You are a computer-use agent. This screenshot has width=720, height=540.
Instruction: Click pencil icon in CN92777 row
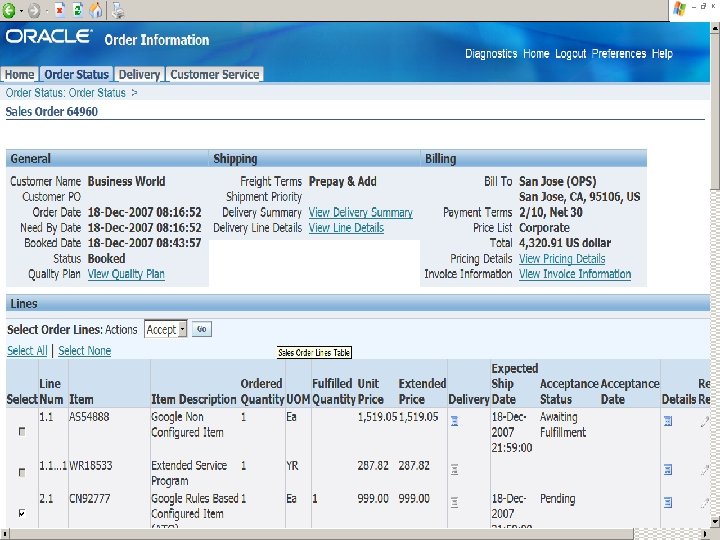705,503
